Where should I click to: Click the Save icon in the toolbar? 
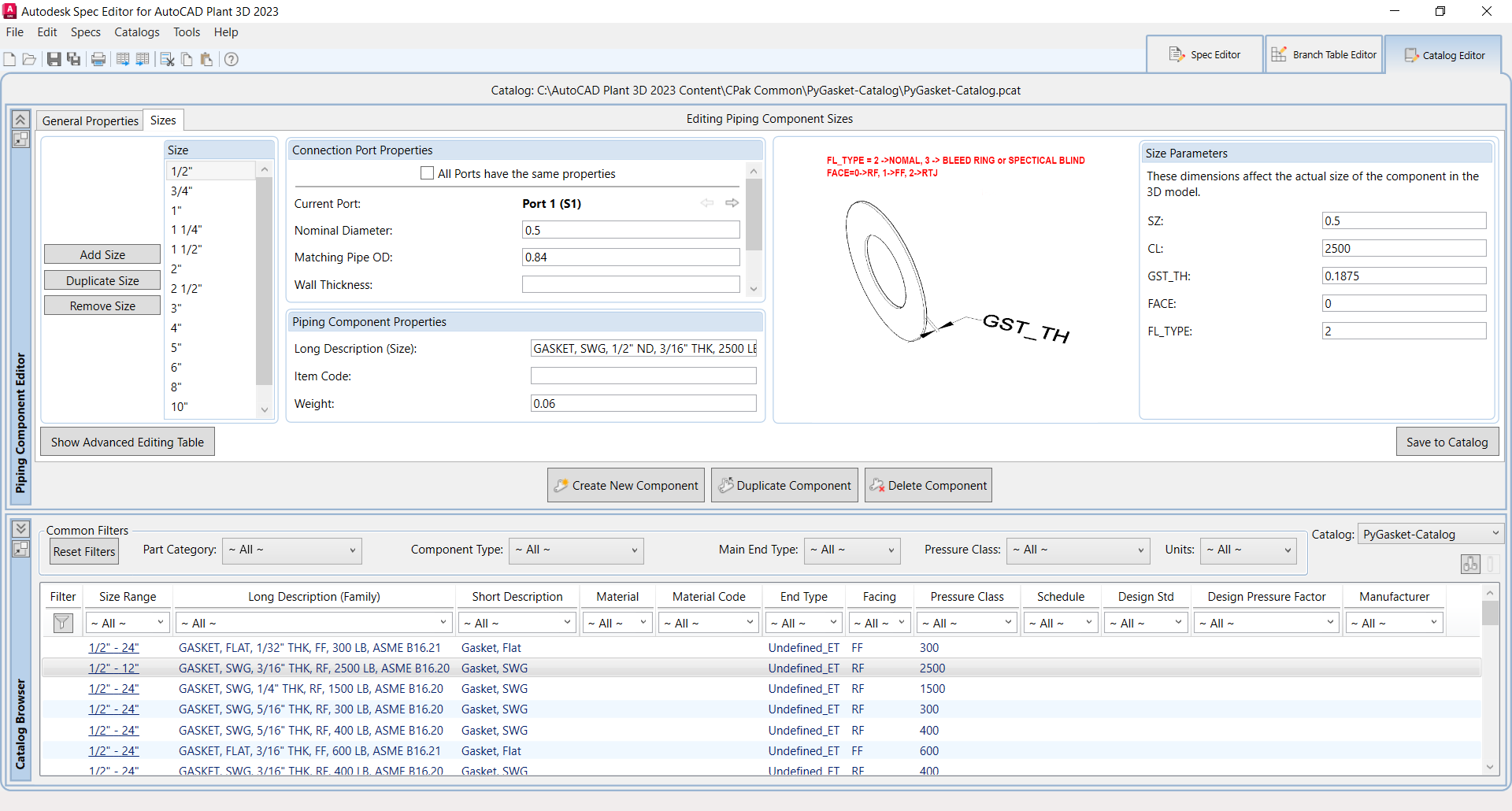pos(54,59)
